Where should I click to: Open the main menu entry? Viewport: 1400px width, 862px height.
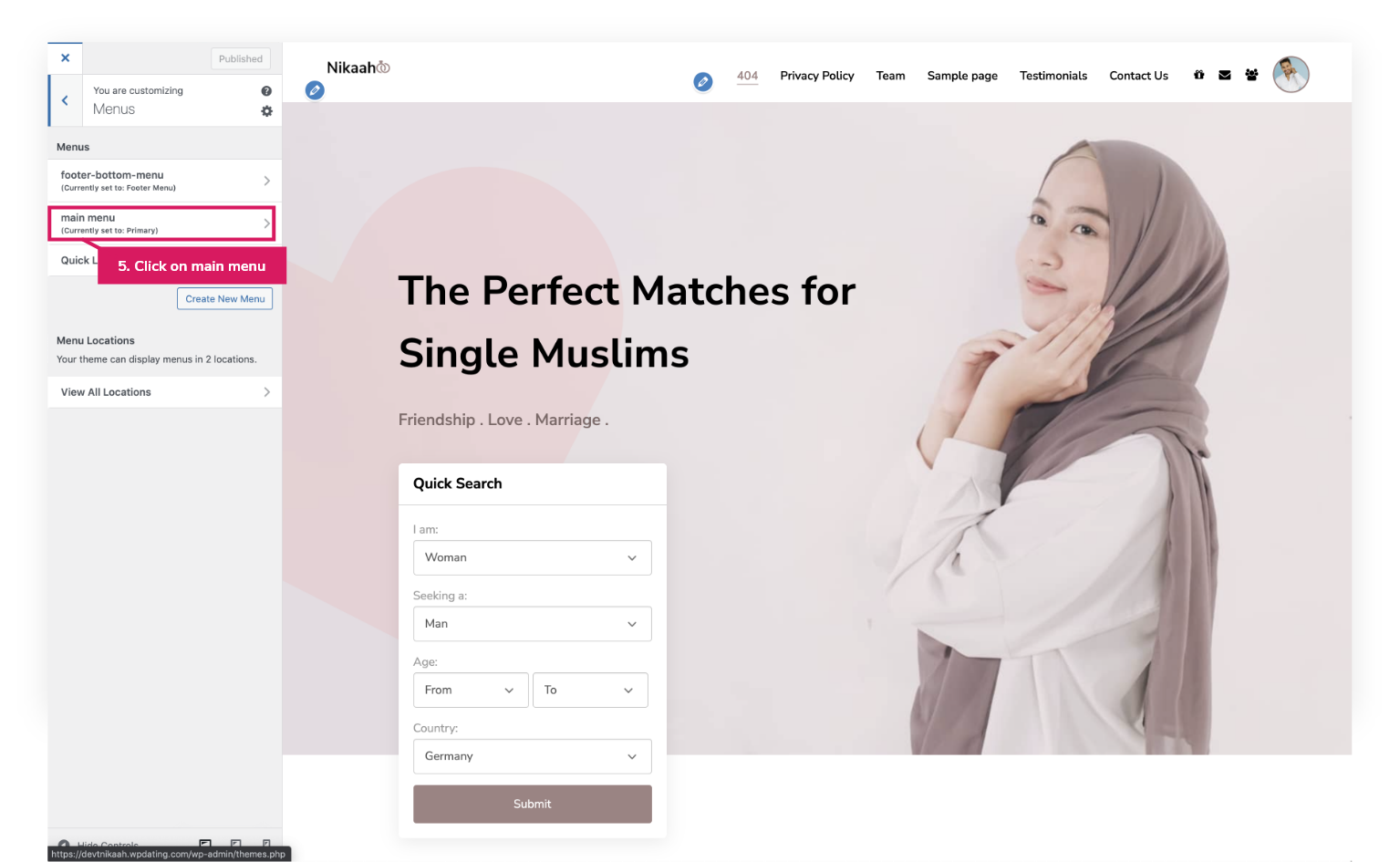point(161,223)
